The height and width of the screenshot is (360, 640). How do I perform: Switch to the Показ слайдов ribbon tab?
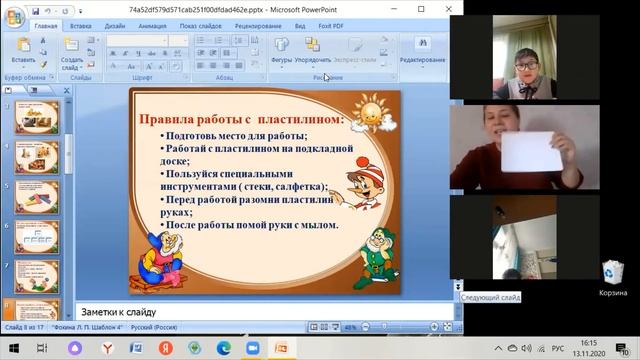click(200, 26)
